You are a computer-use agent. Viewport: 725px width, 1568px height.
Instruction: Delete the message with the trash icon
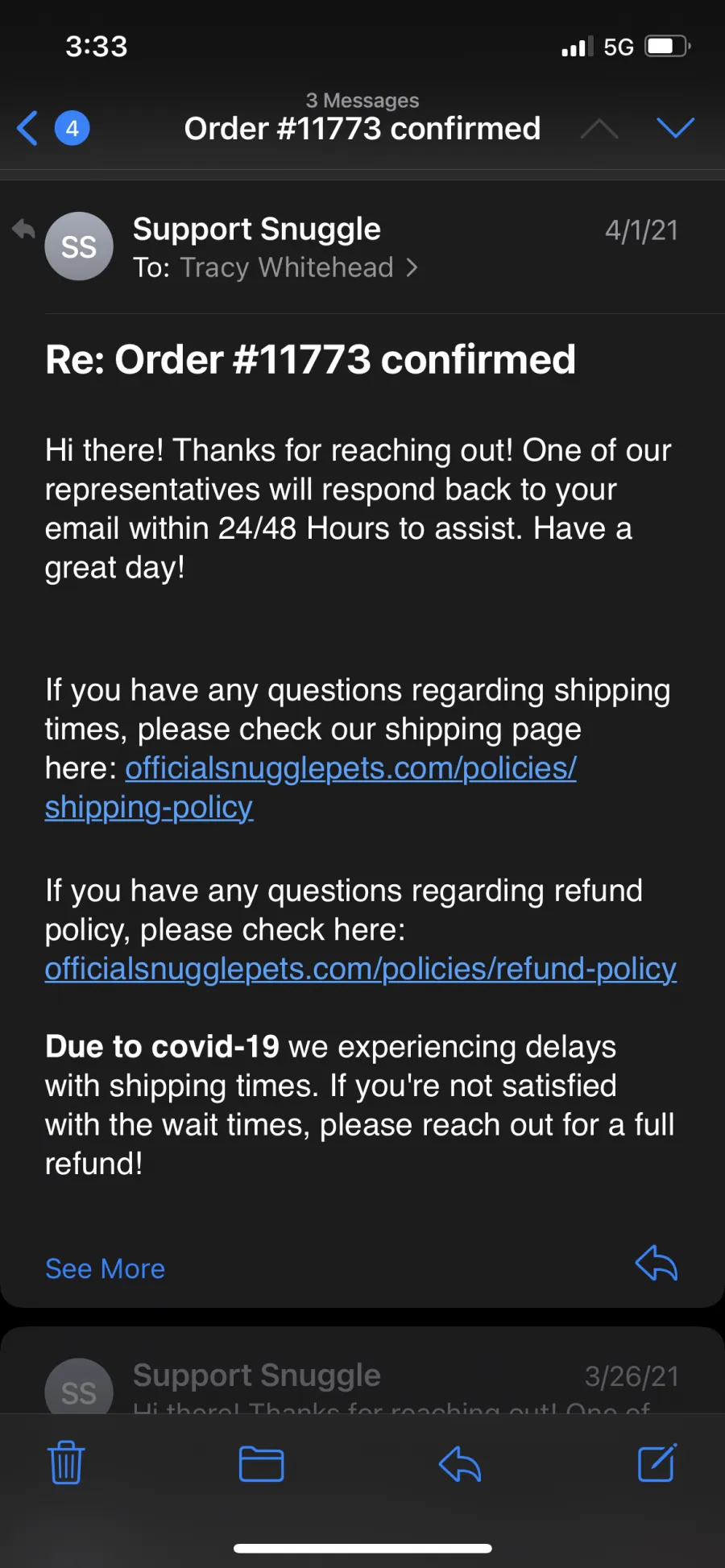[66, 1463]
